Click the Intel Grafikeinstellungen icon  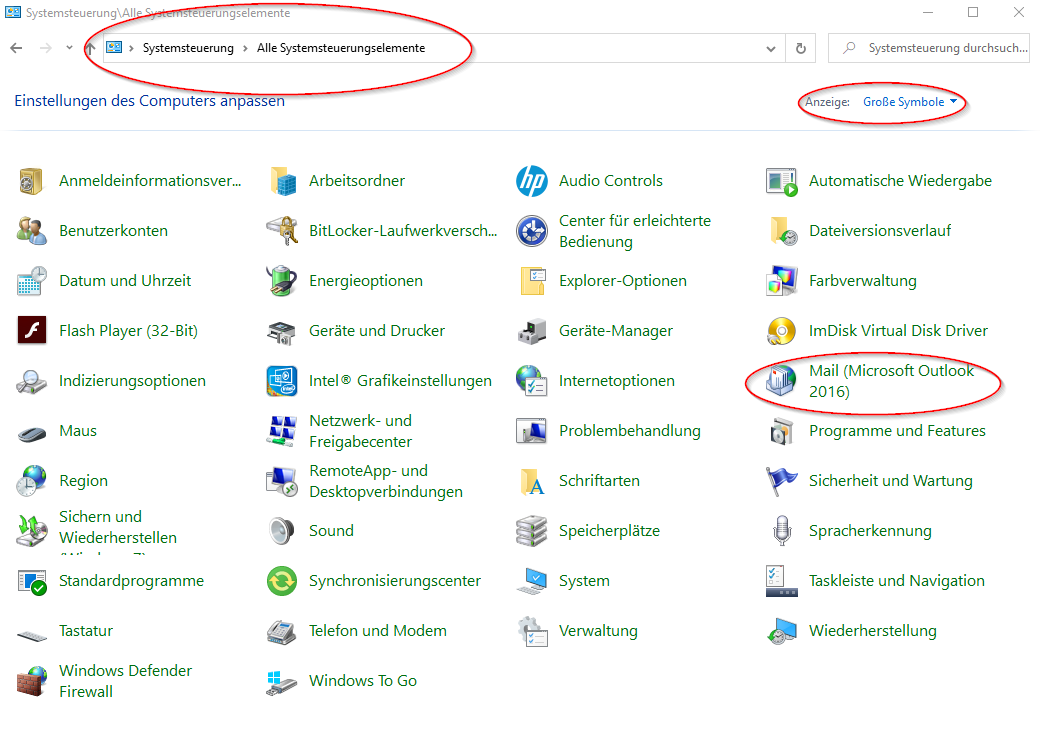(282, 381)
